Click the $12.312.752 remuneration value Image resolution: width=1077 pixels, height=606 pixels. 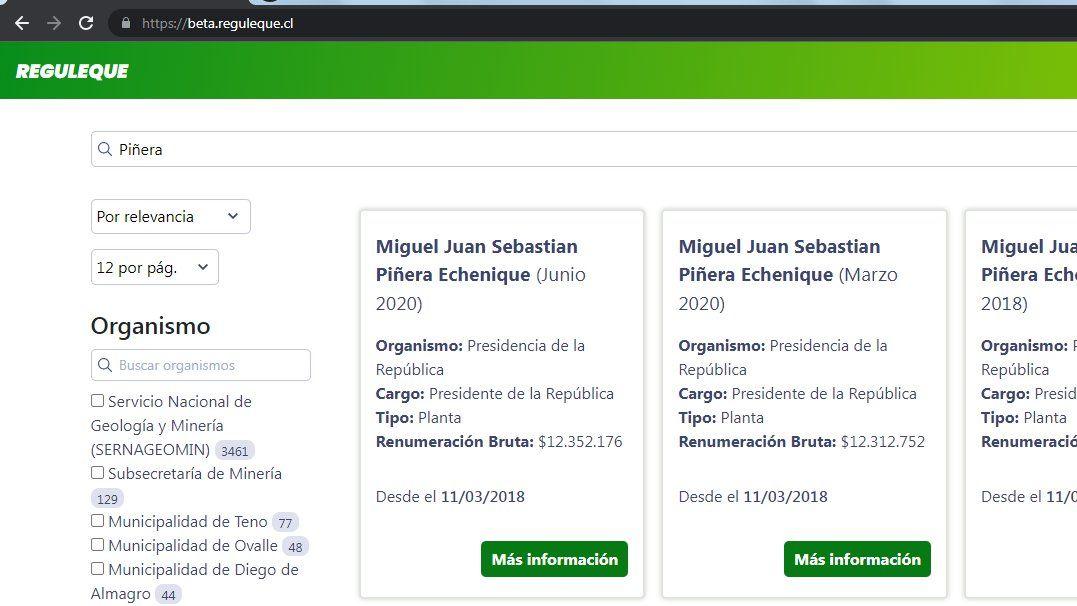tap(883, 442)
